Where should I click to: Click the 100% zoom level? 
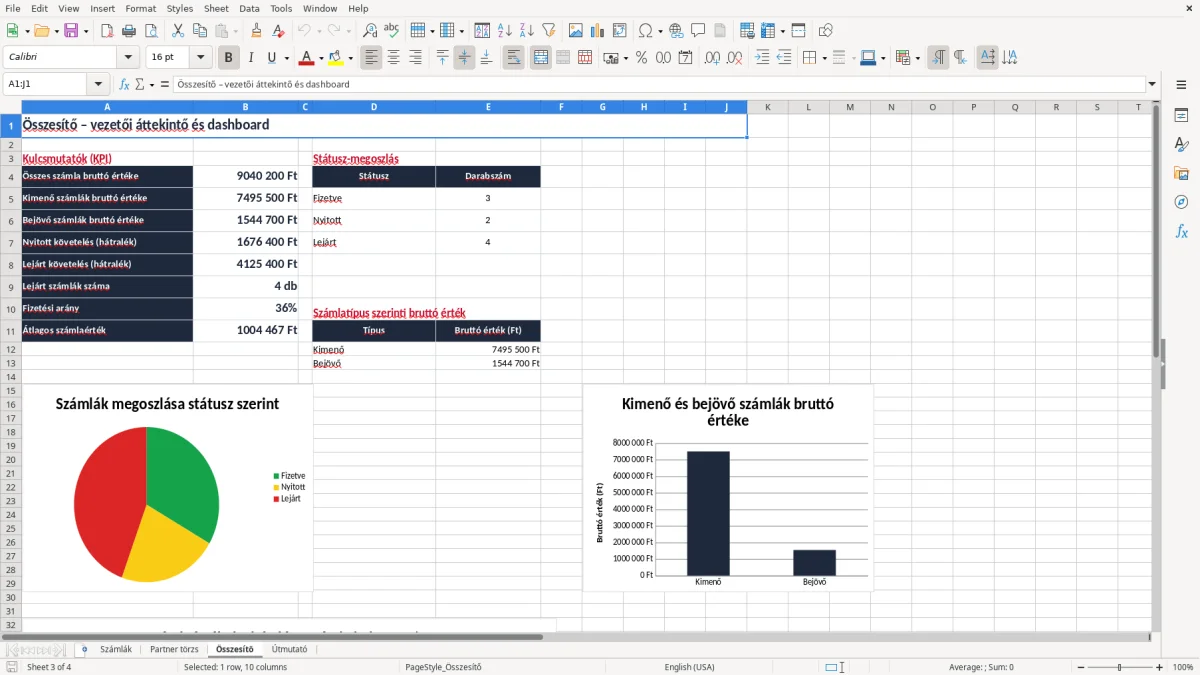(x=1182, y=667)
